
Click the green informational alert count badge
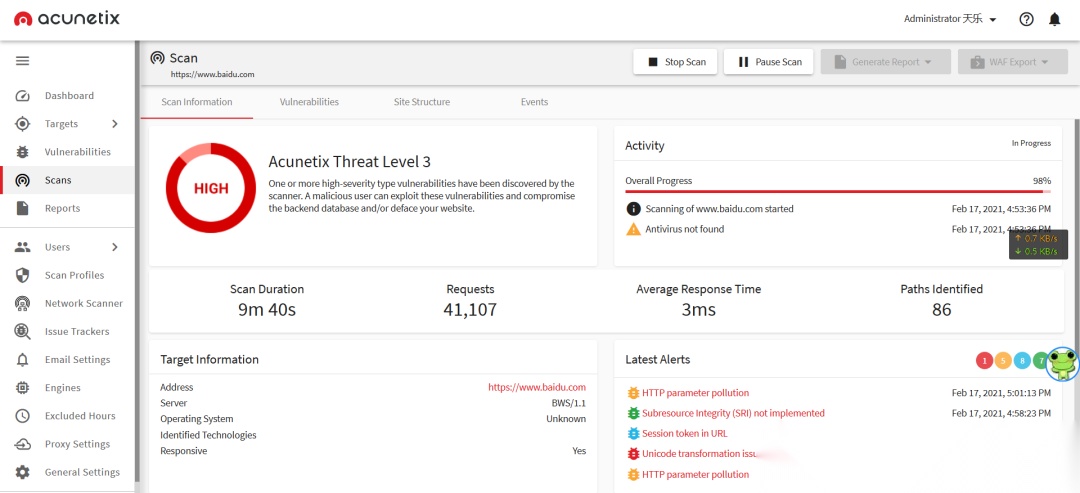point(1040,360)
